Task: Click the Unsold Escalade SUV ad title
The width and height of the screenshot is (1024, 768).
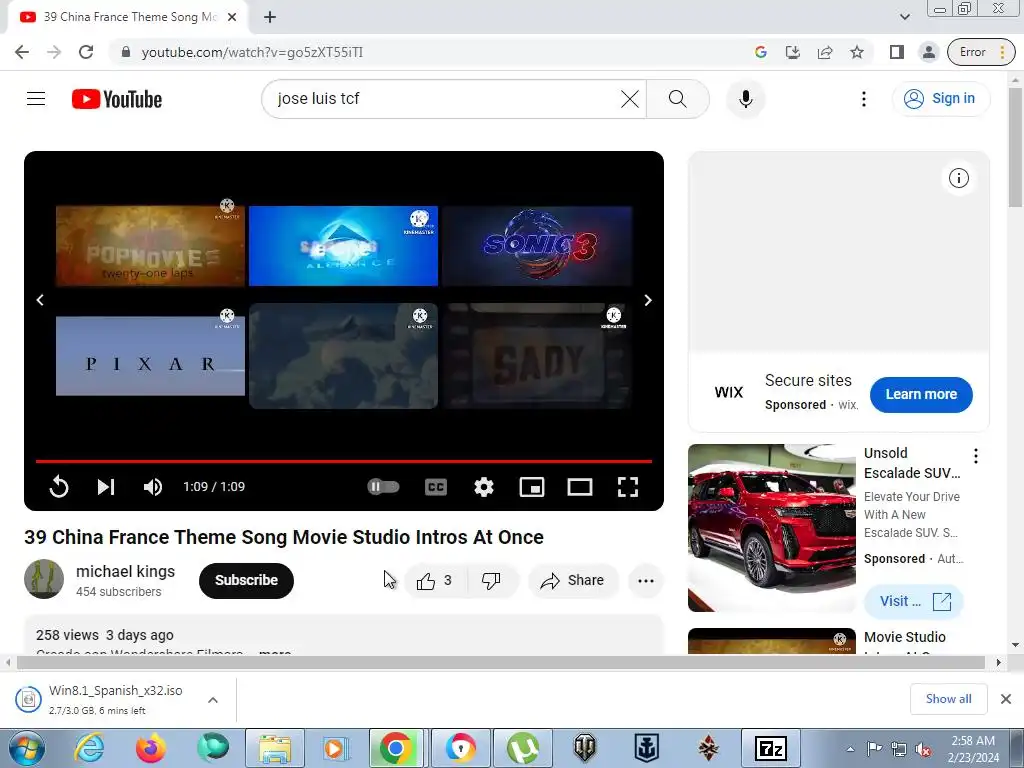Action: [x=912, y=463]
